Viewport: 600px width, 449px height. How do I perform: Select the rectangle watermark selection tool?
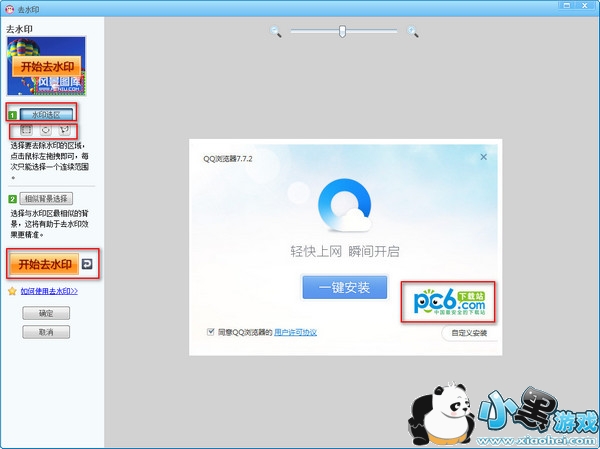coord(26,130)
